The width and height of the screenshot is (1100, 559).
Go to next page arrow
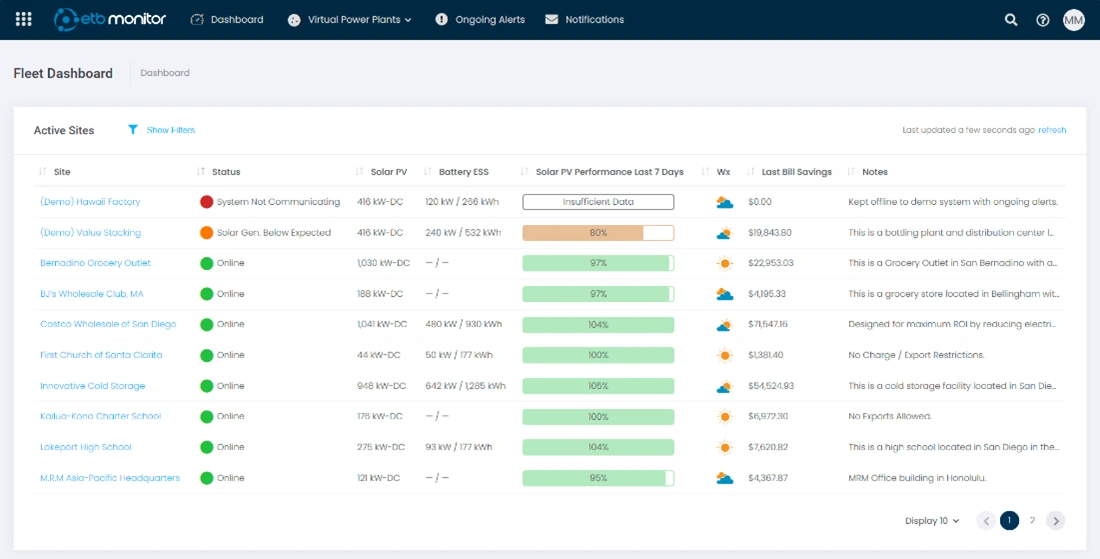point(1055,521)
